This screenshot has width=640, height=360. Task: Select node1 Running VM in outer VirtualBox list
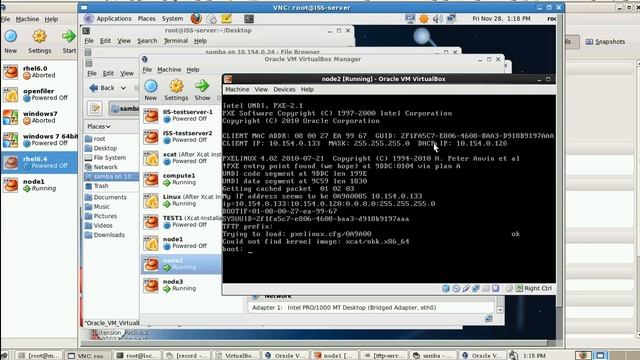click(x=39, y=185)
